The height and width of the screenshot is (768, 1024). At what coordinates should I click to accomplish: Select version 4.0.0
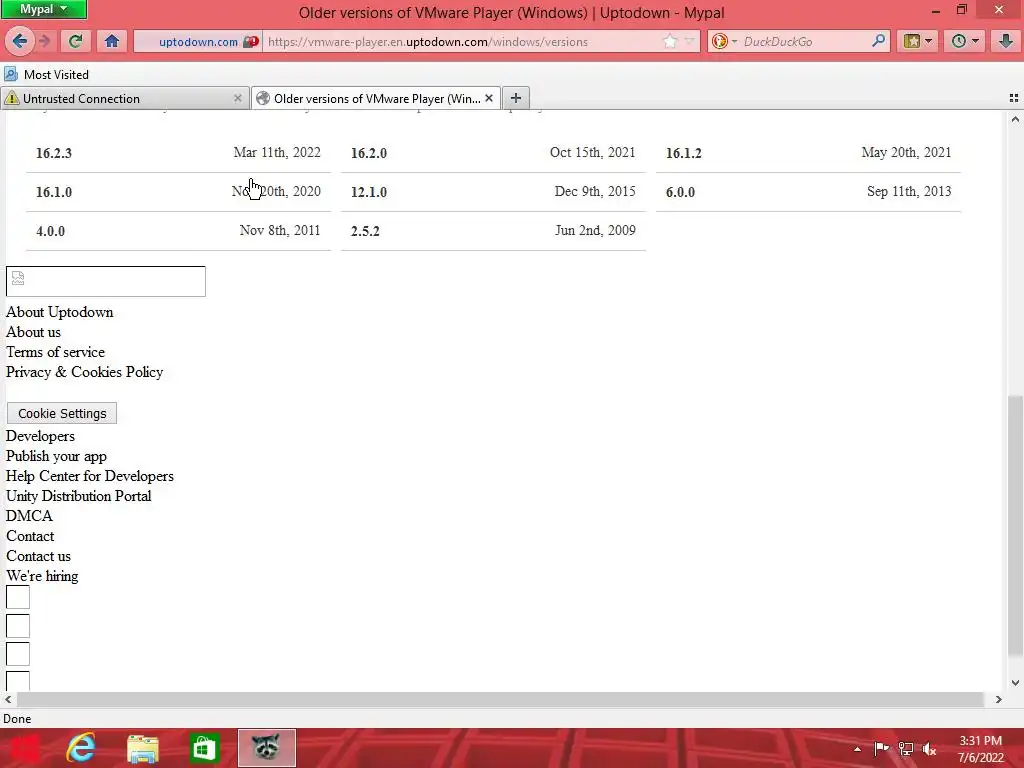point(50,231)
